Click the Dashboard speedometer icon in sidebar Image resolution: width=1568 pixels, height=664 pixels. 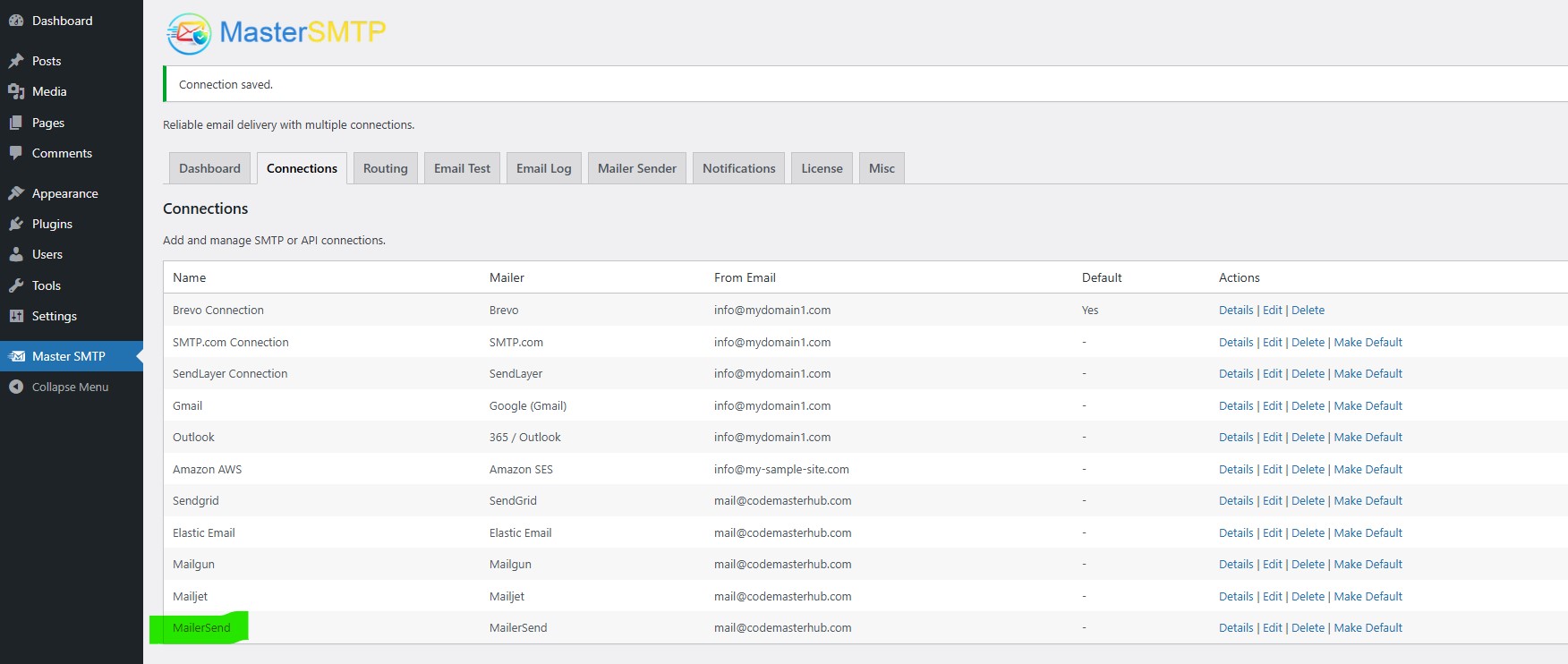(x=16, y=21)
